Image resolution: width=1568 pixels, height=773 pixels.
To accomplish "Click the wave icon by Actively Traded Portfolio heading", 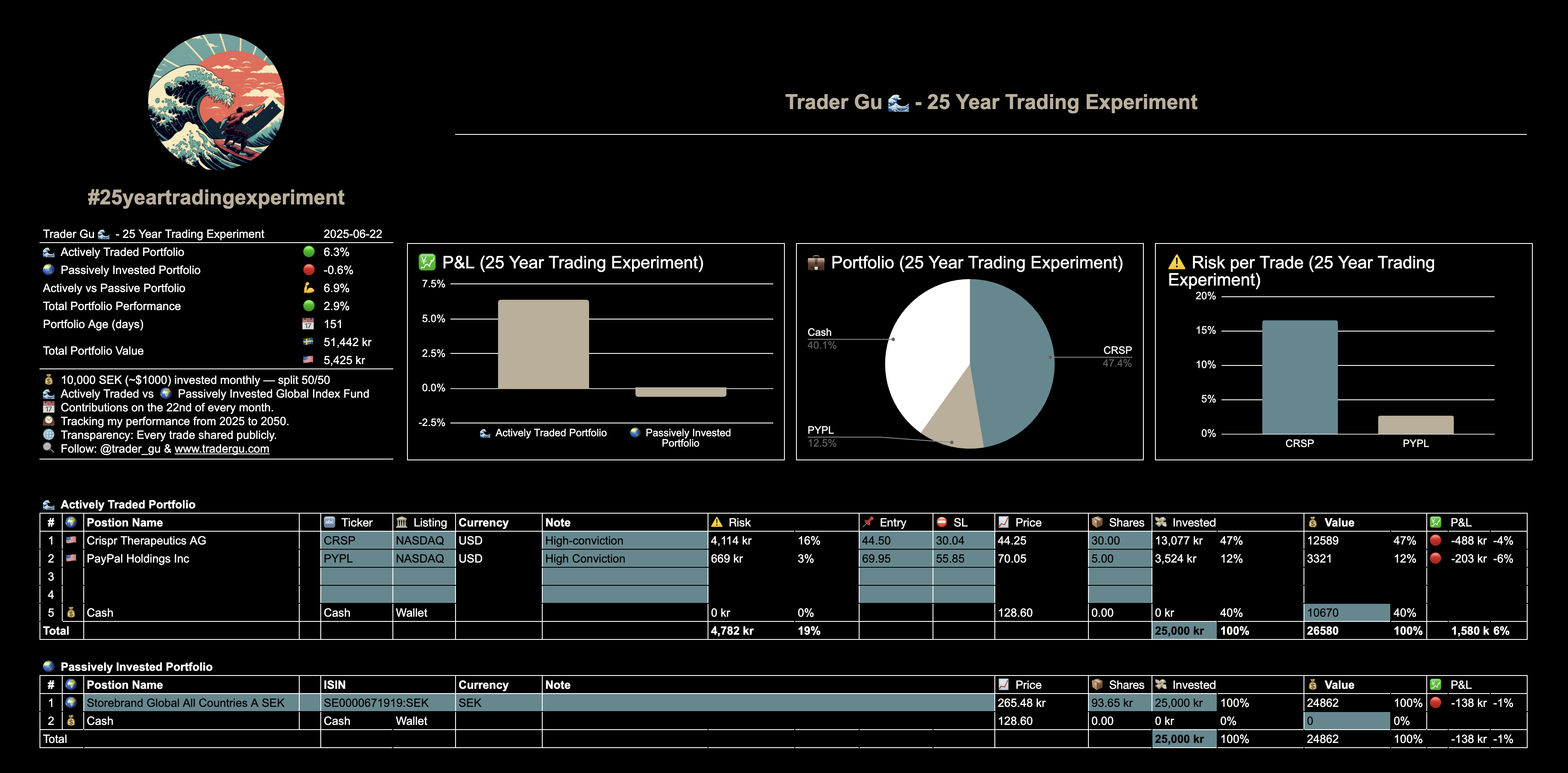I will [x=49, y=505].
